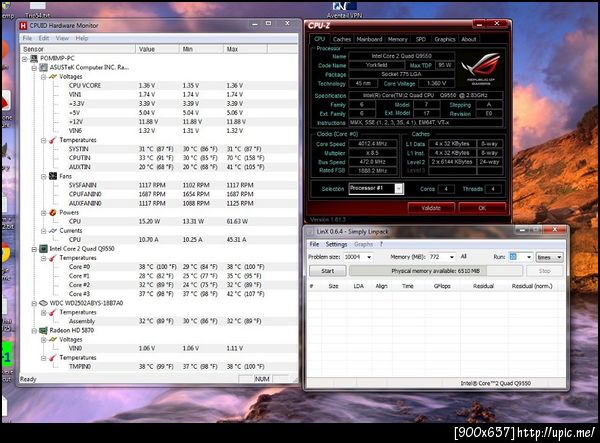Open the Aventail VPN desktop icon
Screen dimensions: 600x443
(x=344, y=9)
